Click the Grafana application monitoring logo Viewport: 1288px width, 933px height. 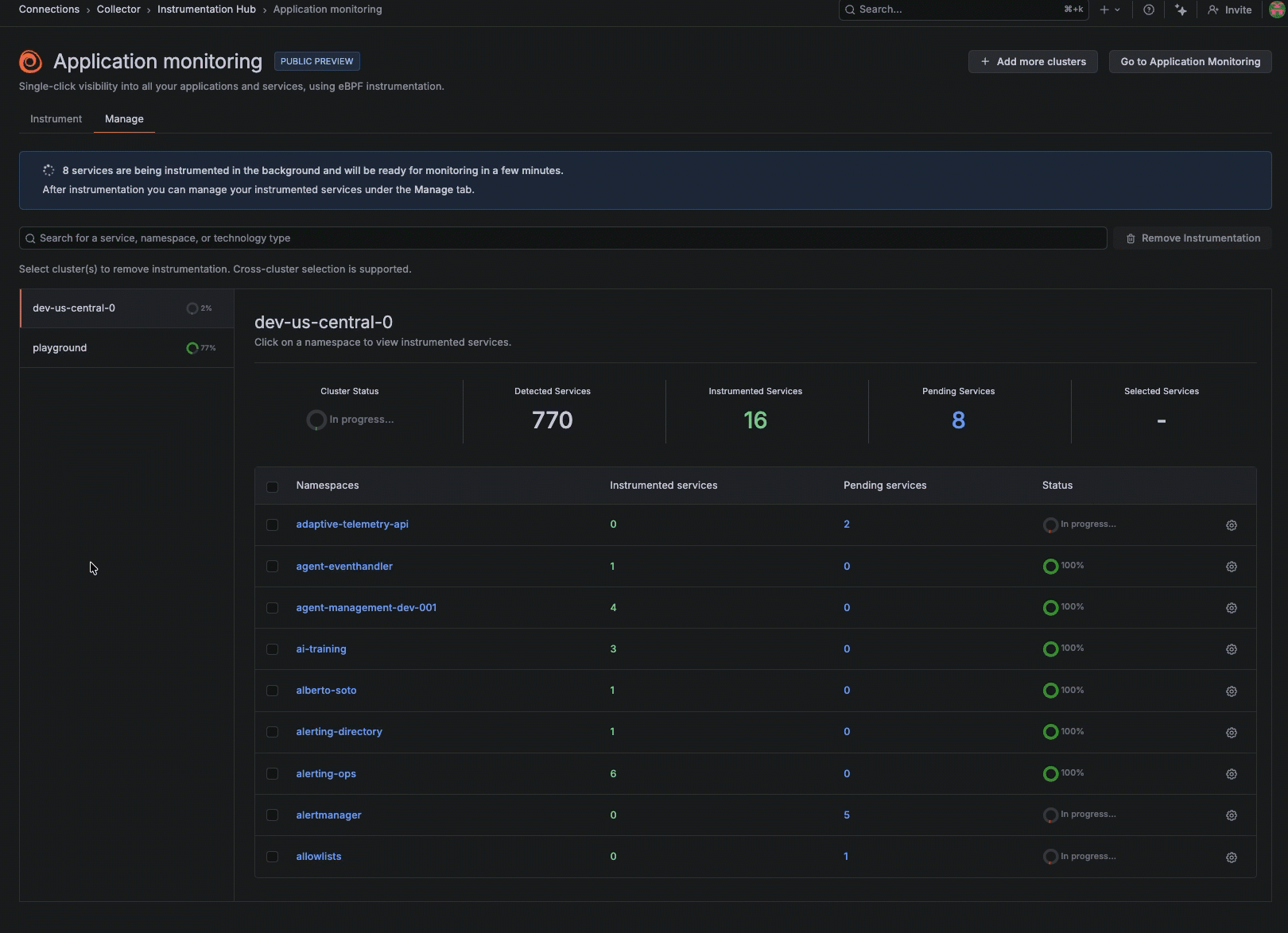30,61
